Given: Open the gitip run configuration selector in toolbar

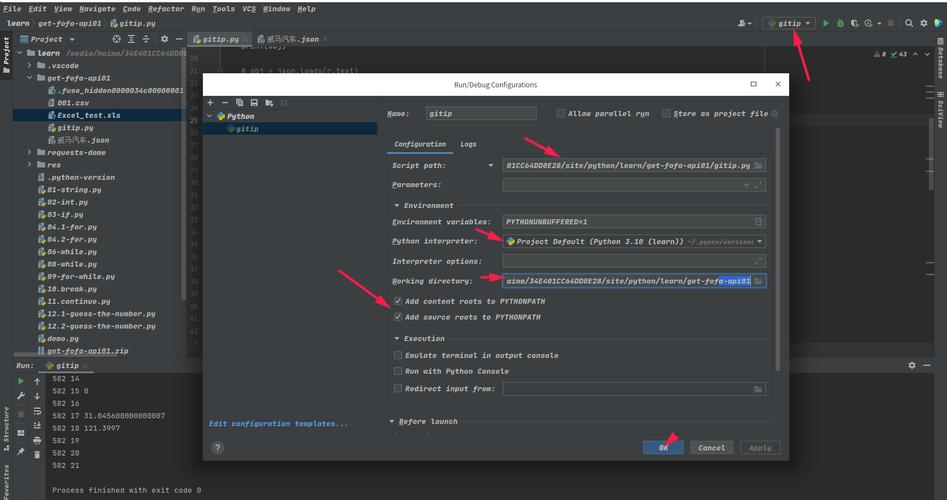Looking at the screenshot, I should pos(789,23).
